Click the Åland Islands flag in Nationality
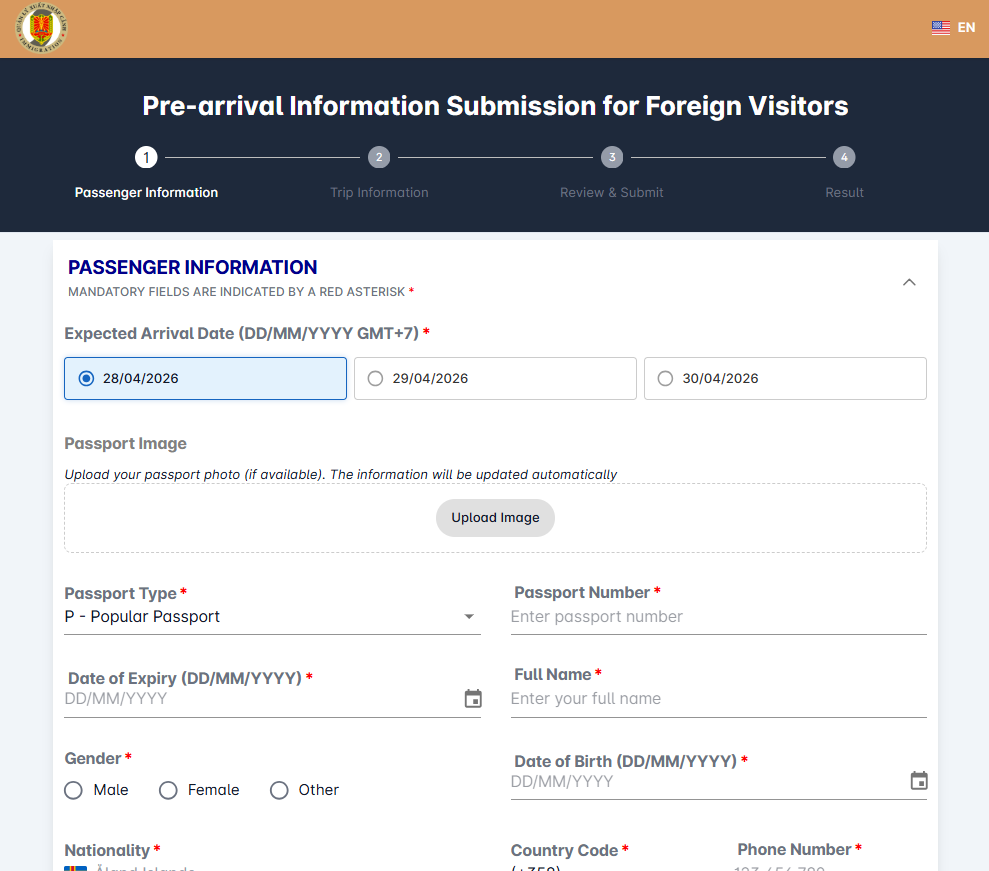 click(75, 868)
